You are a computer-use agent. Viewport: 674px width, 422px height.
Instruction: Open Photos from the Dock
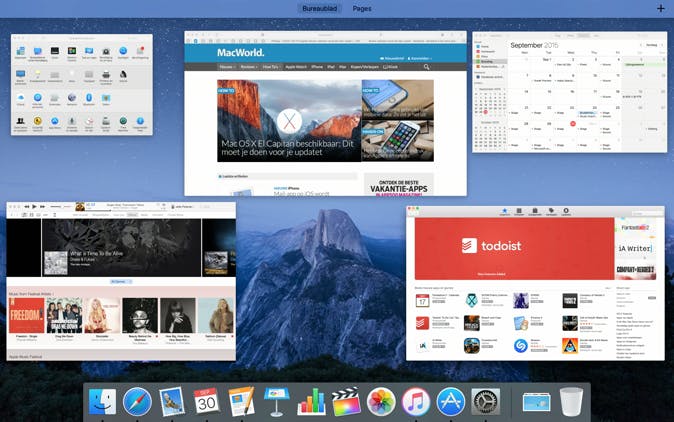(x=381, y=402)
